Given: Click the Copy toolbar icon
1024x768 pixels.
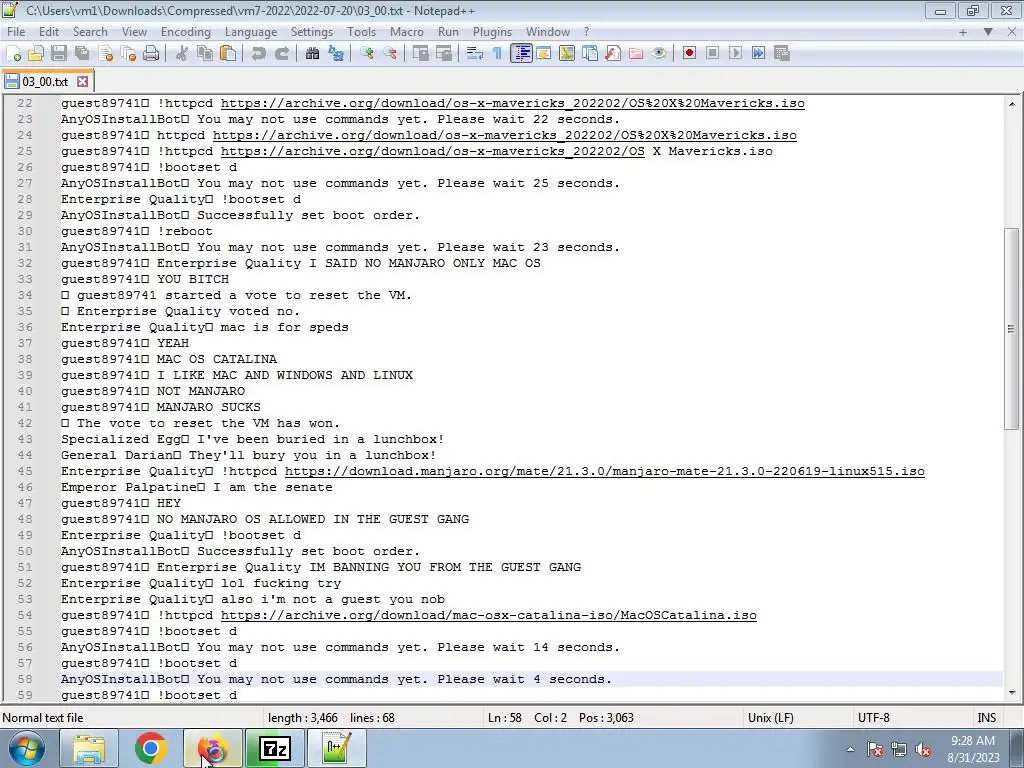Looking at the screenshot, I should click(x=204, y=54).
